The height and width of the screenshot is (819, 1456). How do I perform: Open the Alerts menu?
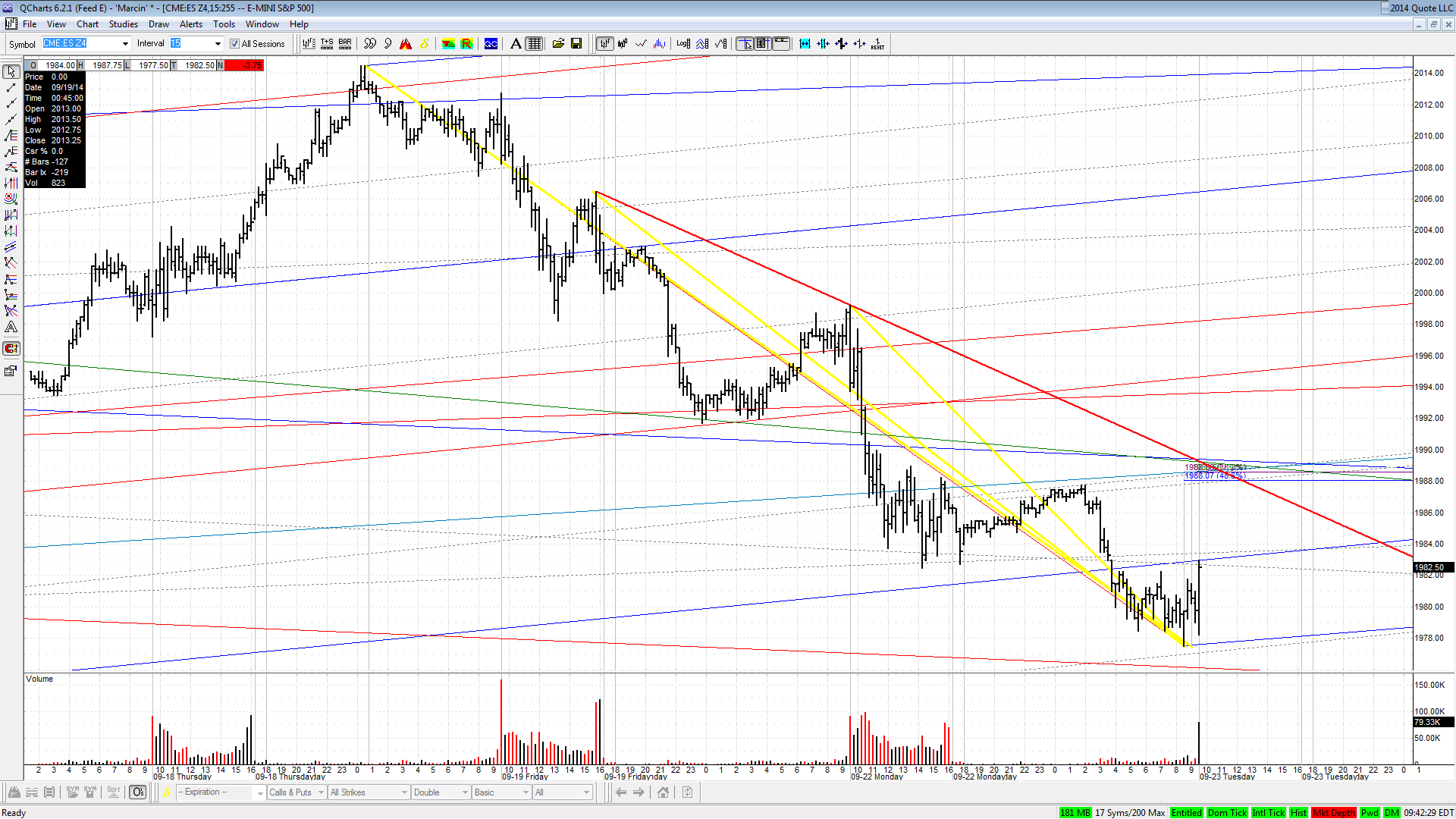click(x=190, y=24)
